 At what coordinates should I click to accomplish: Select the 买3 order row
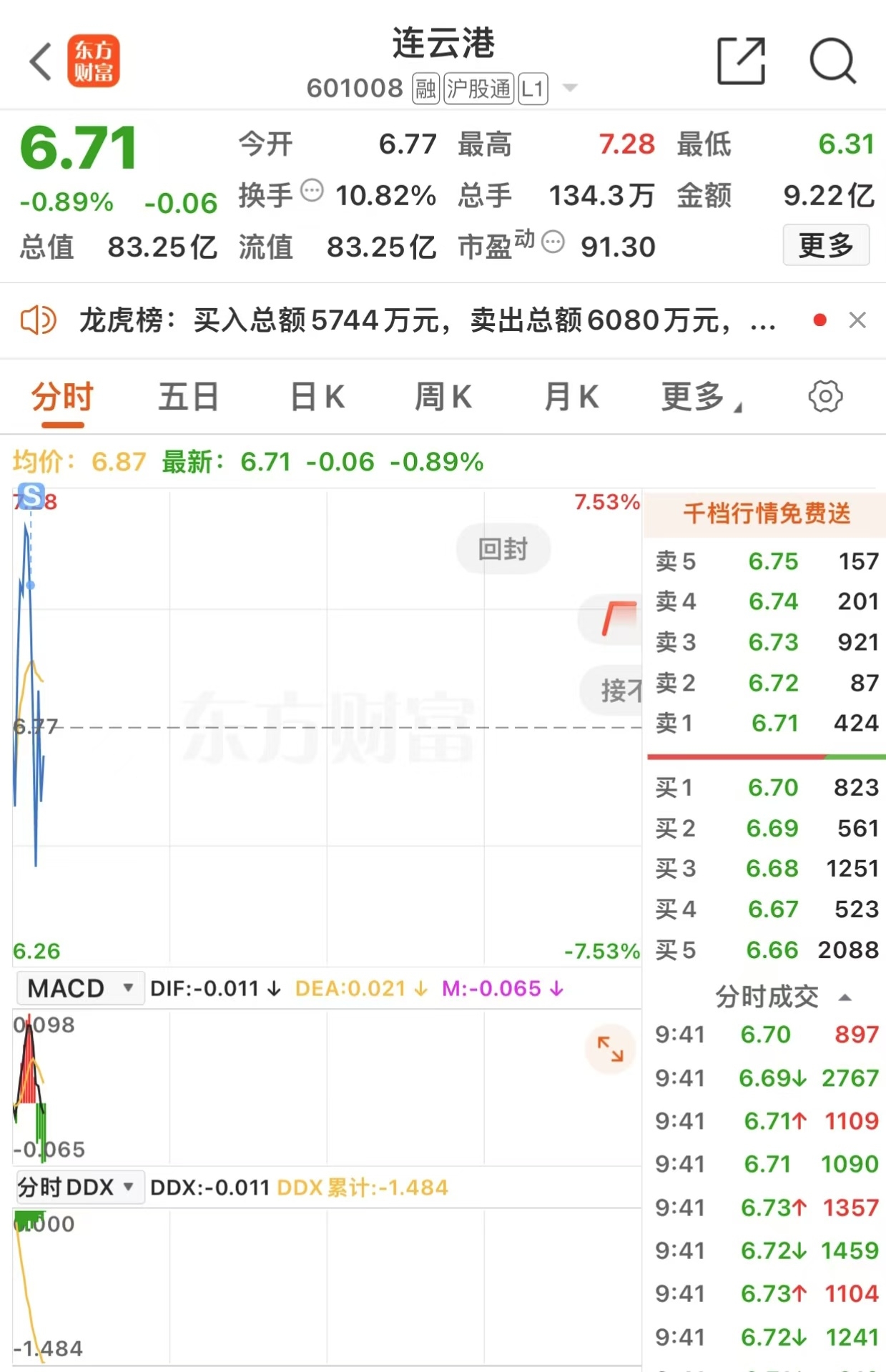coord(766,868)
